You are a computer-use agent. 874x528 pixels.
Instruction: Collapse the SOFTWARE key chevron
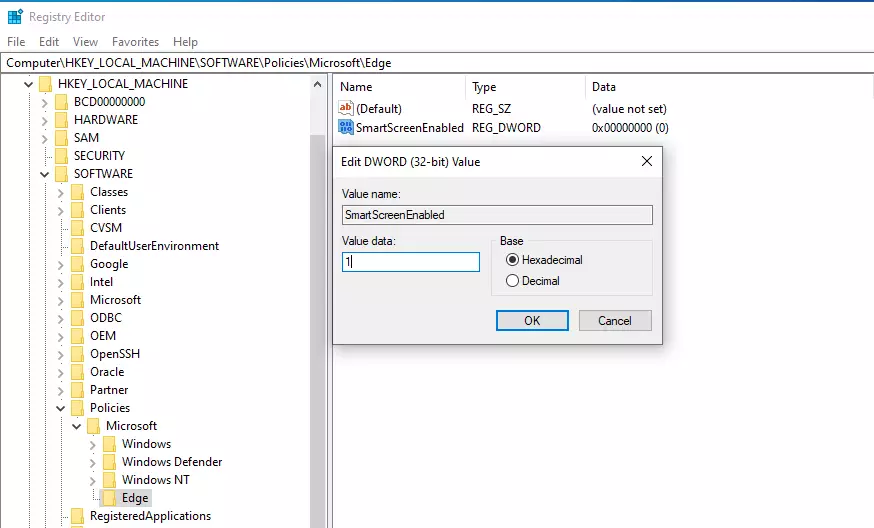[x=45, y=174]
